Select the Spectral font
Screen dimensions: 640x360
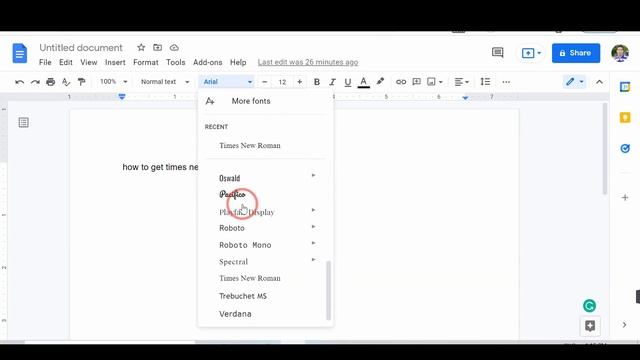[233, 262]
